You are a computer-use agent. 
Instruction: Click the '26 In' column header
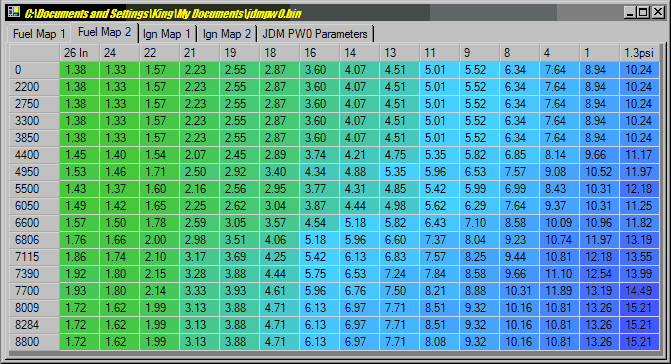(x=80, y=53)
